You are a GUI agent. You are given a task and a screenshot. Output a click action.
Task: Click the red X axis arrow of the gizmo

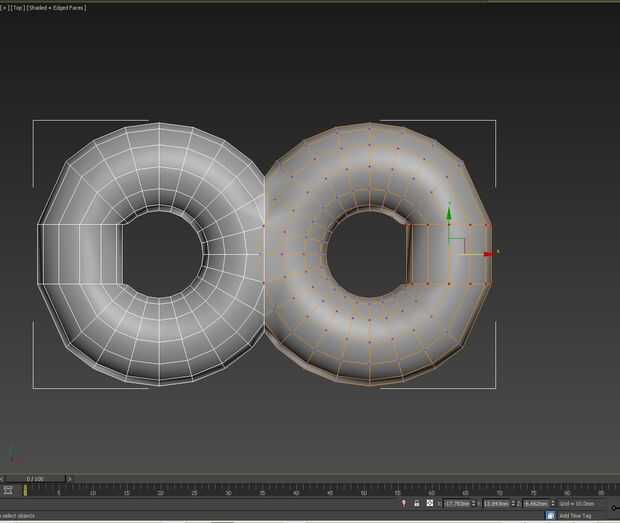488,254
